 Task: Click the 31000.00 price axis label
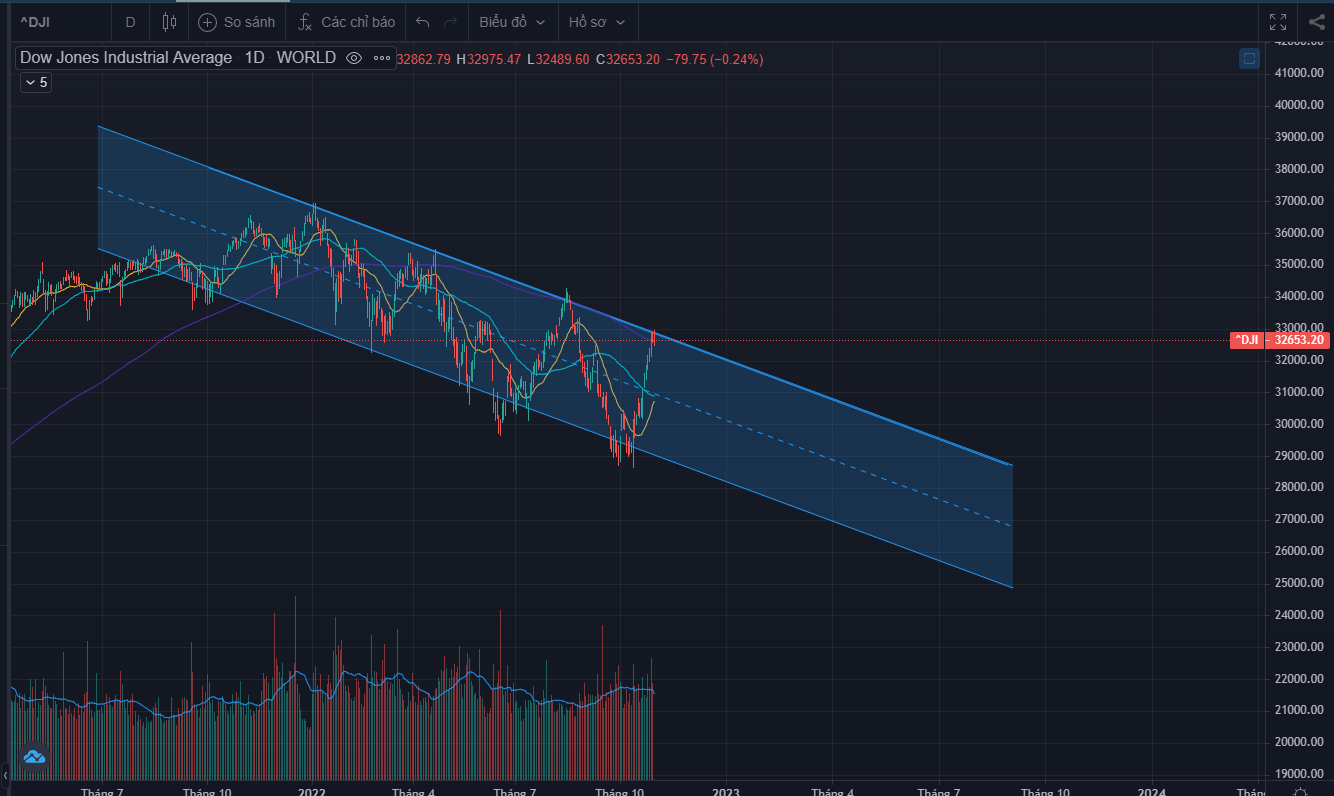[x=1298, y=391]
